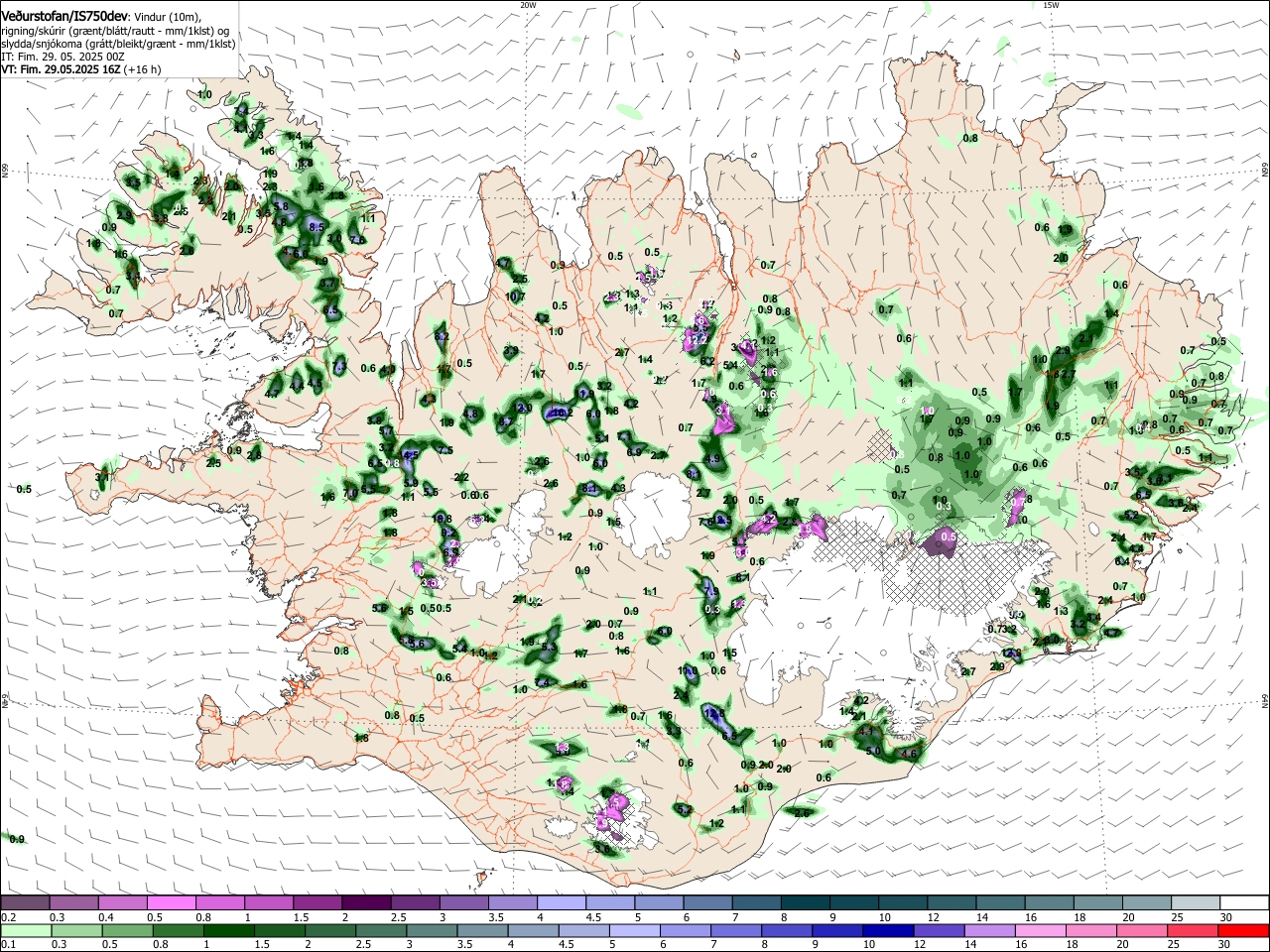Click the 'VT: Fim. 29.05.2025 16Z (+16 h)' line

click(81, 69)
